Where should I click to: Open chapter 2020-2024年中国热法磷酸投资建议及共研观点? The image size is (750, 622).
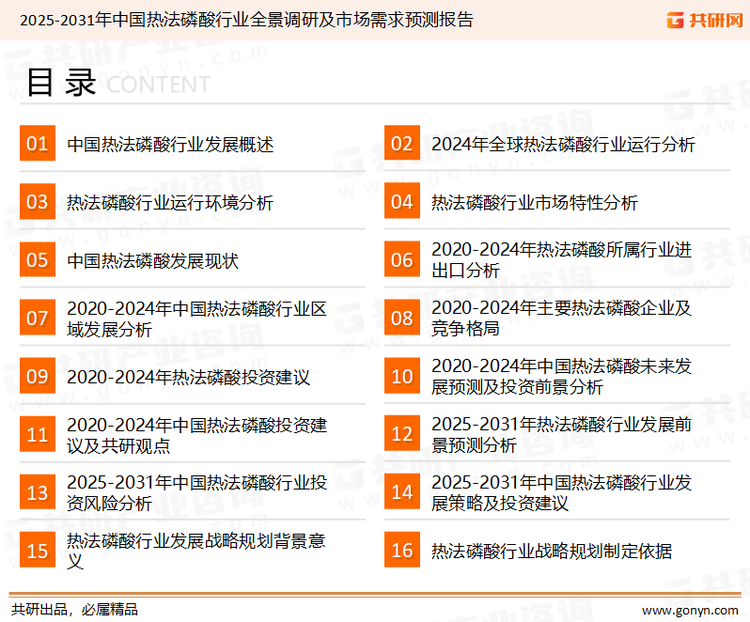click(x=197, y=435)
